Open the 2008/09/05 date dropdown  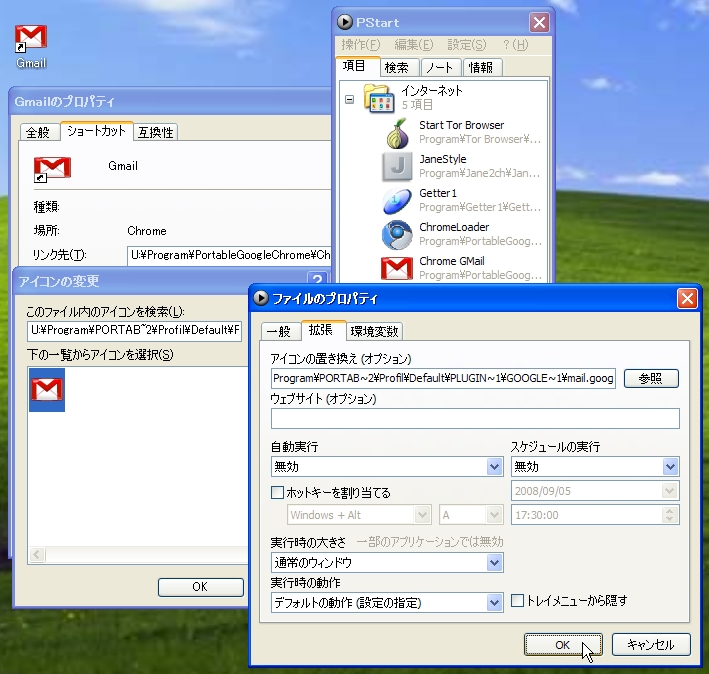pyautogui.click(x=670, y=491)
